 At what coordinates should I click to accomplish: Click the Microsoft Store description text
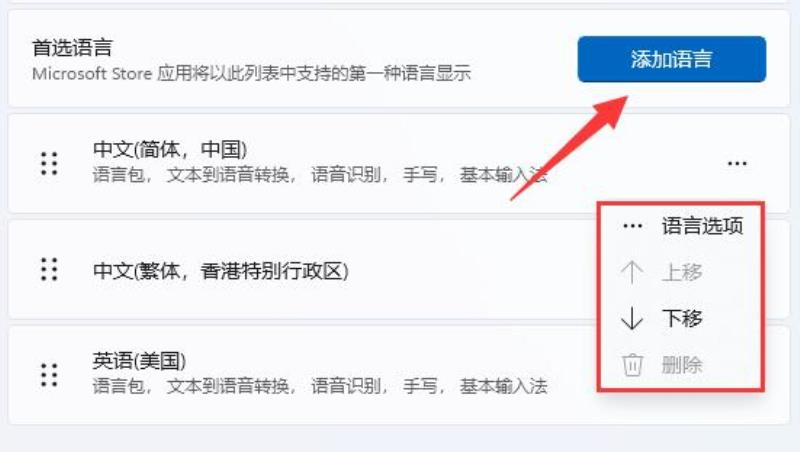coord(252,73)
